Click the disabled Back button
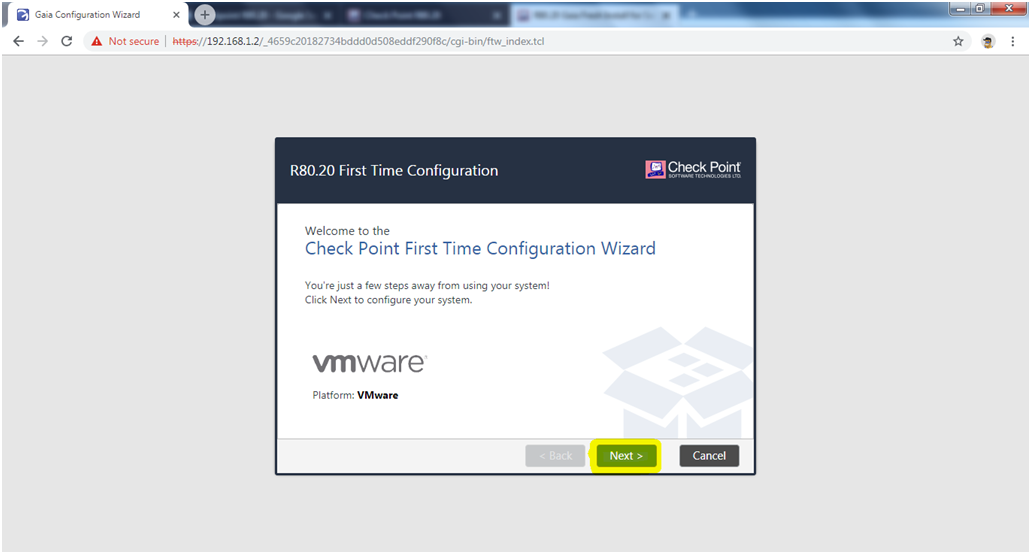 [555, 455]
